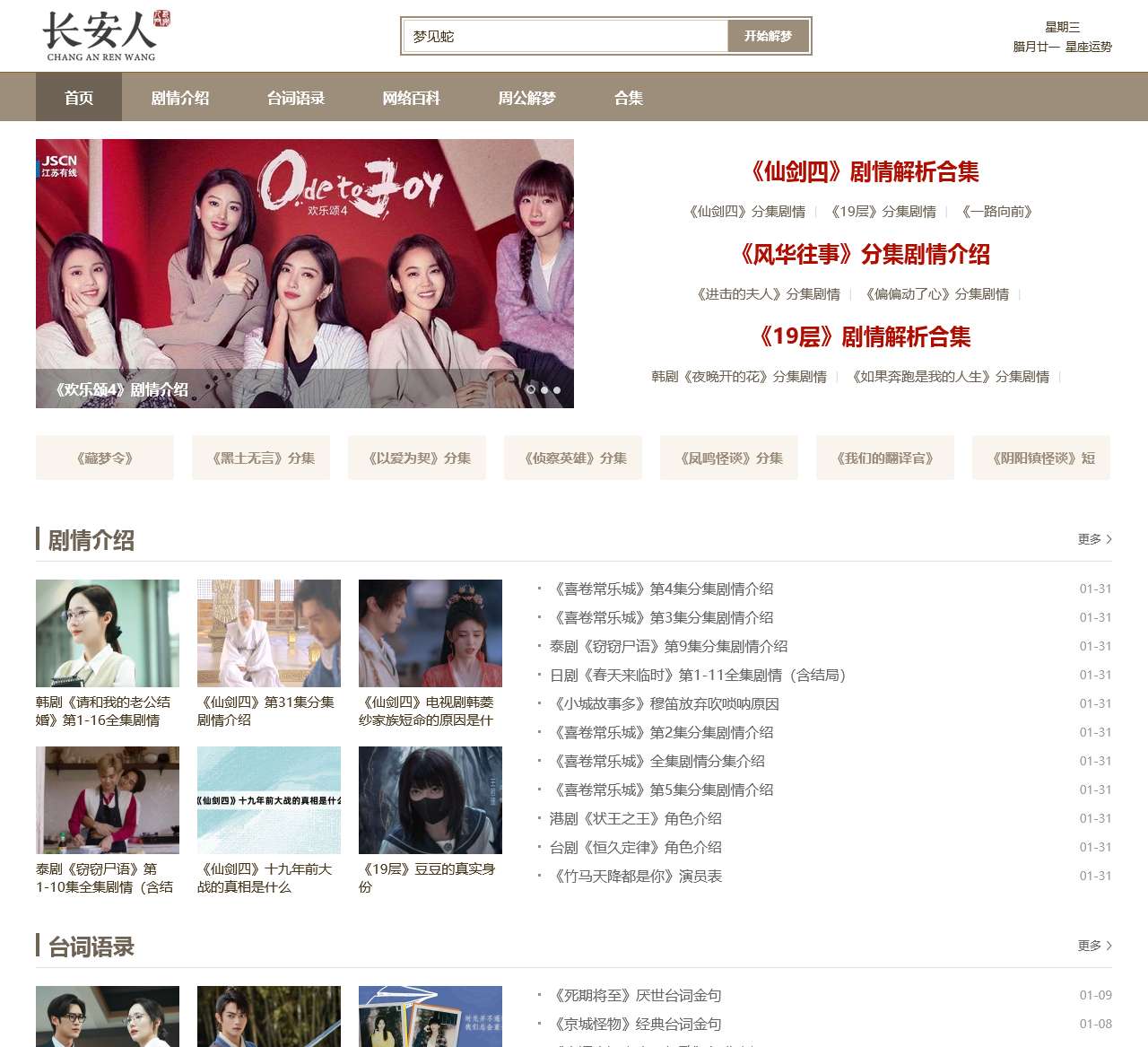Open the 网络百科 navigation tab
Image resolution: width=1148 pixels, height=1047 pixels.
coord(412,98)
